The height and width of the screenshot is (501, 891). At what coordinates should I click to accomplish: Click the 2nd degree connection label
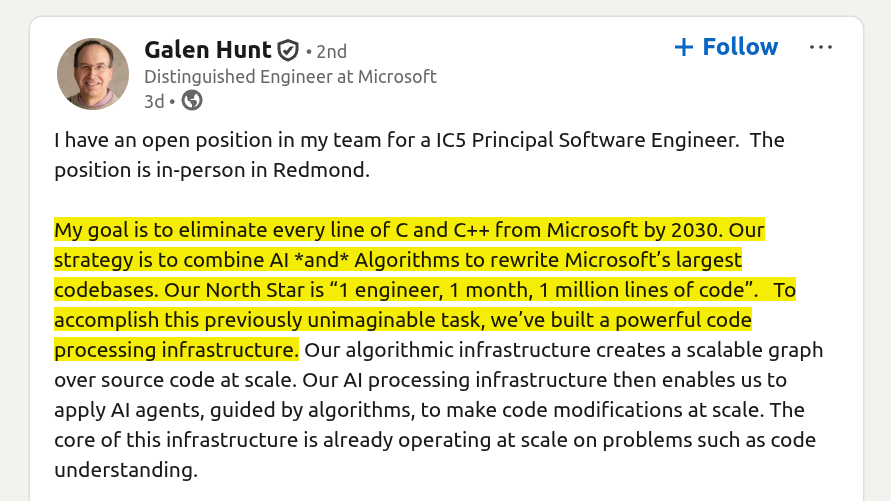pos(331,51)
